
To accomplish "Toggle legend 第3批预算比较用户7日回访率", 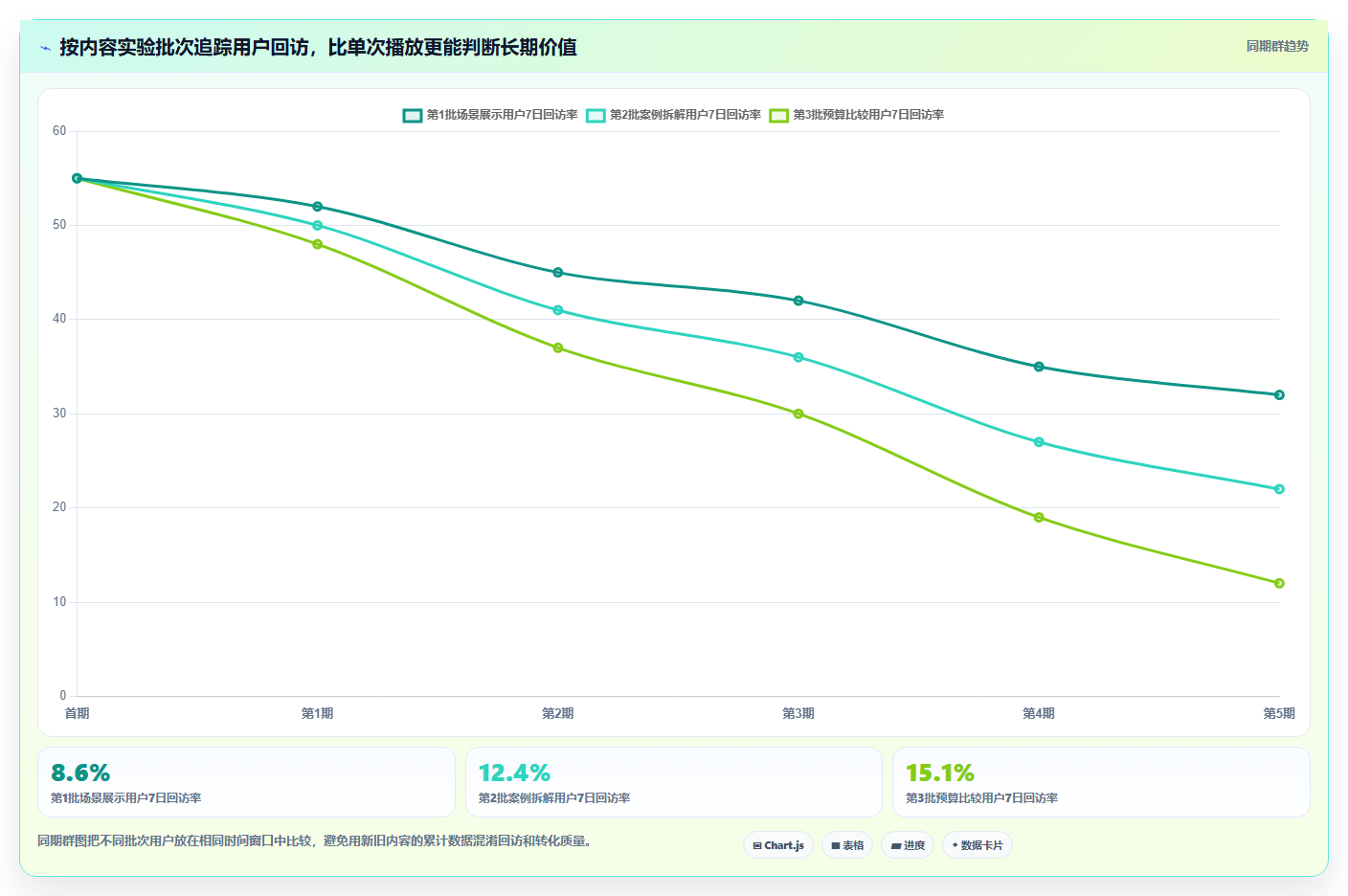I will pos(857,115).
